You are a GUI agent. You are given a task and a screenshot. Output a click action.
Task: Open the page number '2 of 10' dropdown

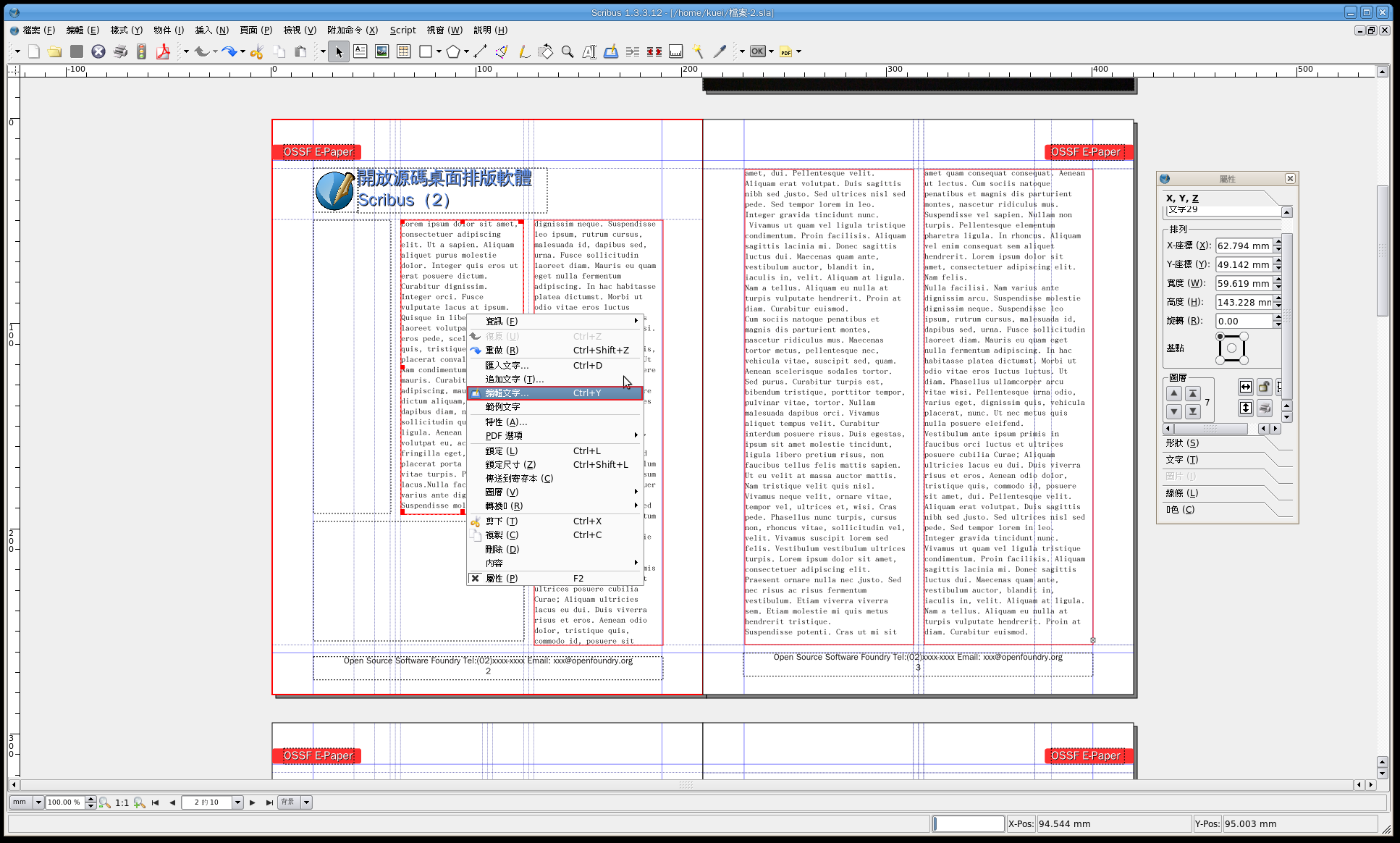click(237, 802)
